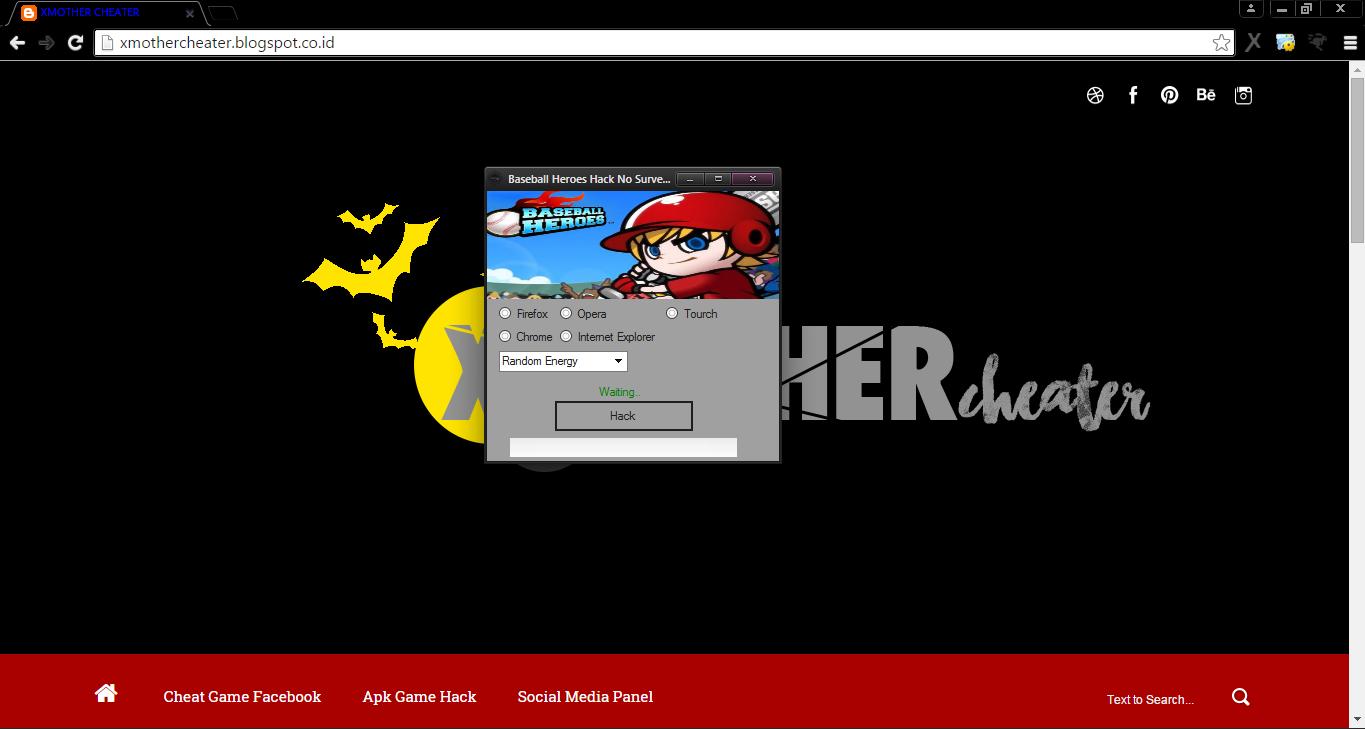Image resolution: width=1365 pixels, height=729 pixels.
Task: Open the Random Energy dropdown
Action: pos(563,361)
